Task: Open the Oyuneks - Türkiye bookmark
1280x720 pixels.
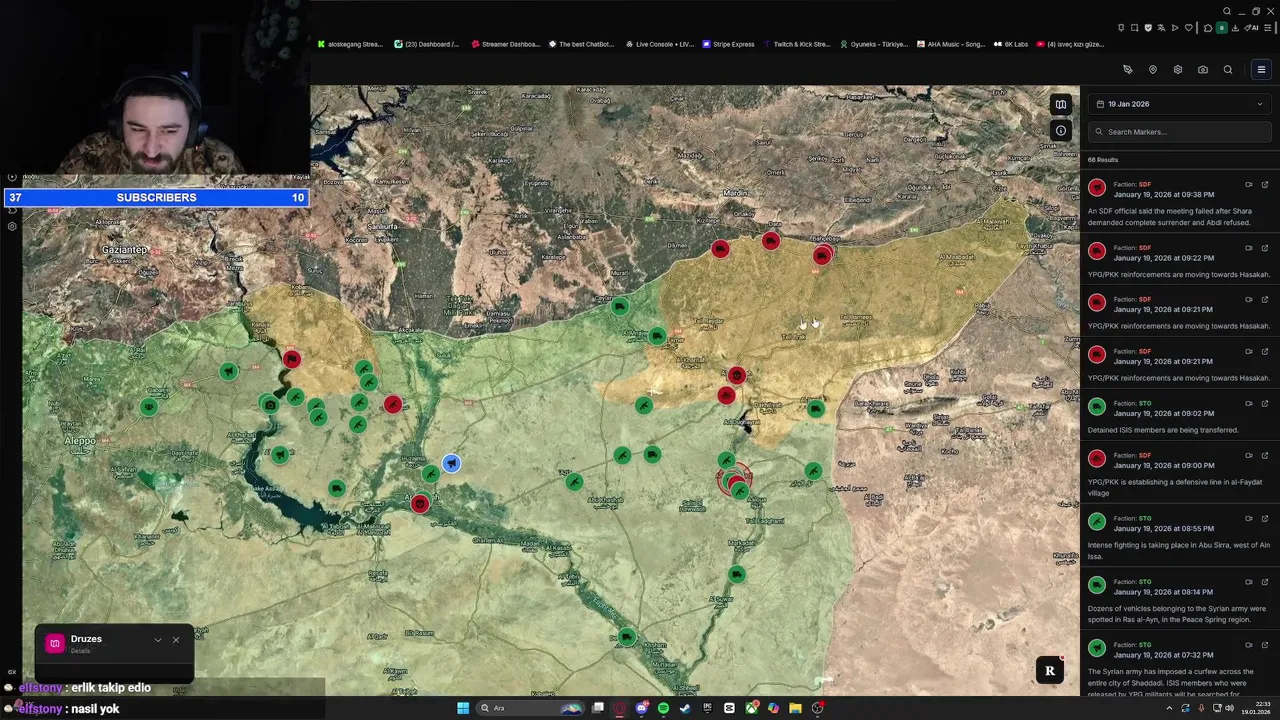Action: 874,44
